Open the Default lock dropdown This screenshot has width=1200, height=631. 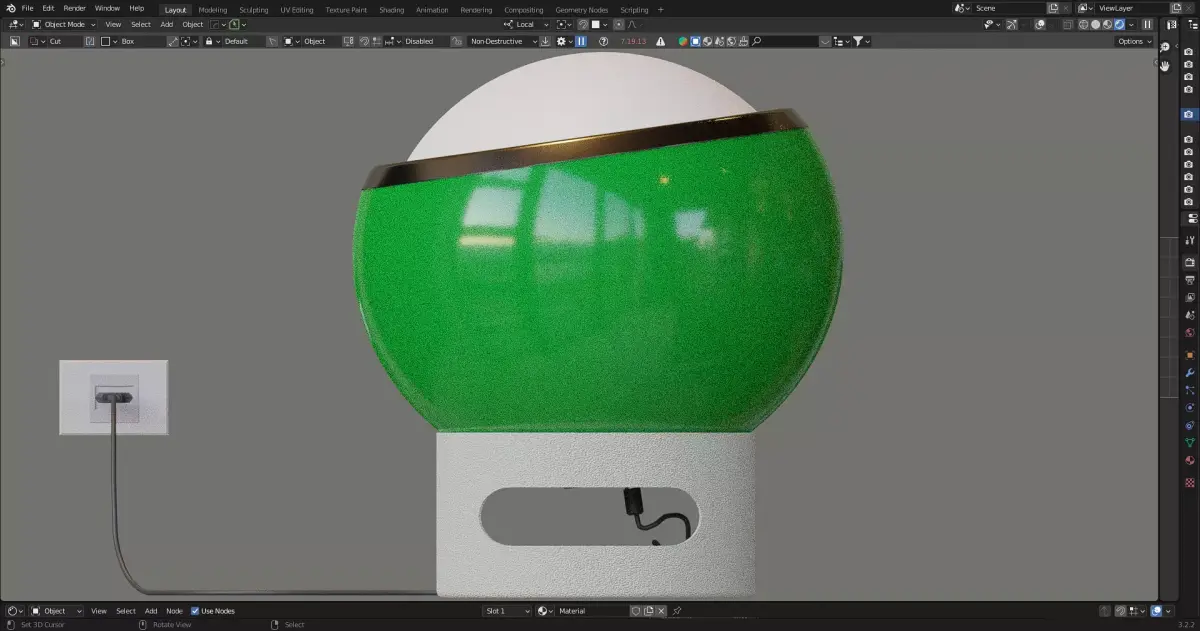(233, 41)
